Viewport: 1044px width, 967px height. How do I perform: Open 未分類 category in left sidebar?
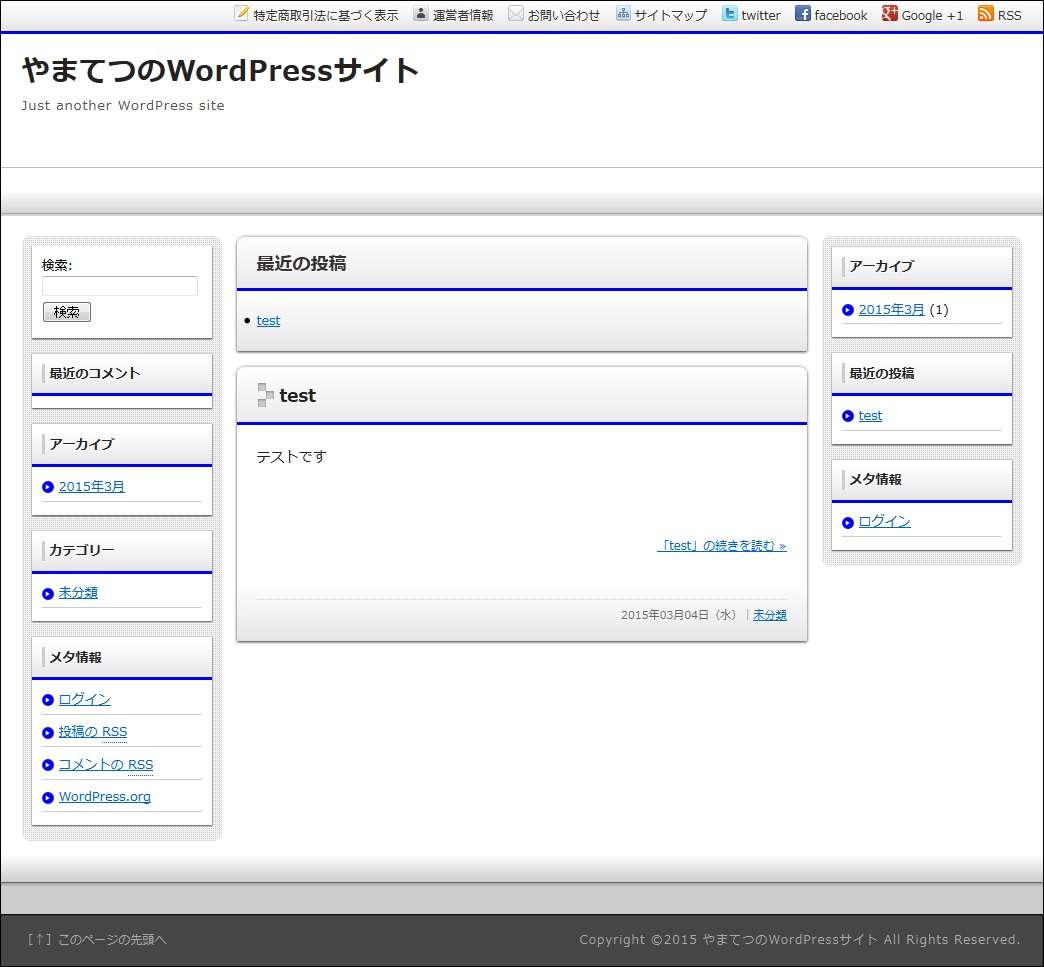coord(79,593)
